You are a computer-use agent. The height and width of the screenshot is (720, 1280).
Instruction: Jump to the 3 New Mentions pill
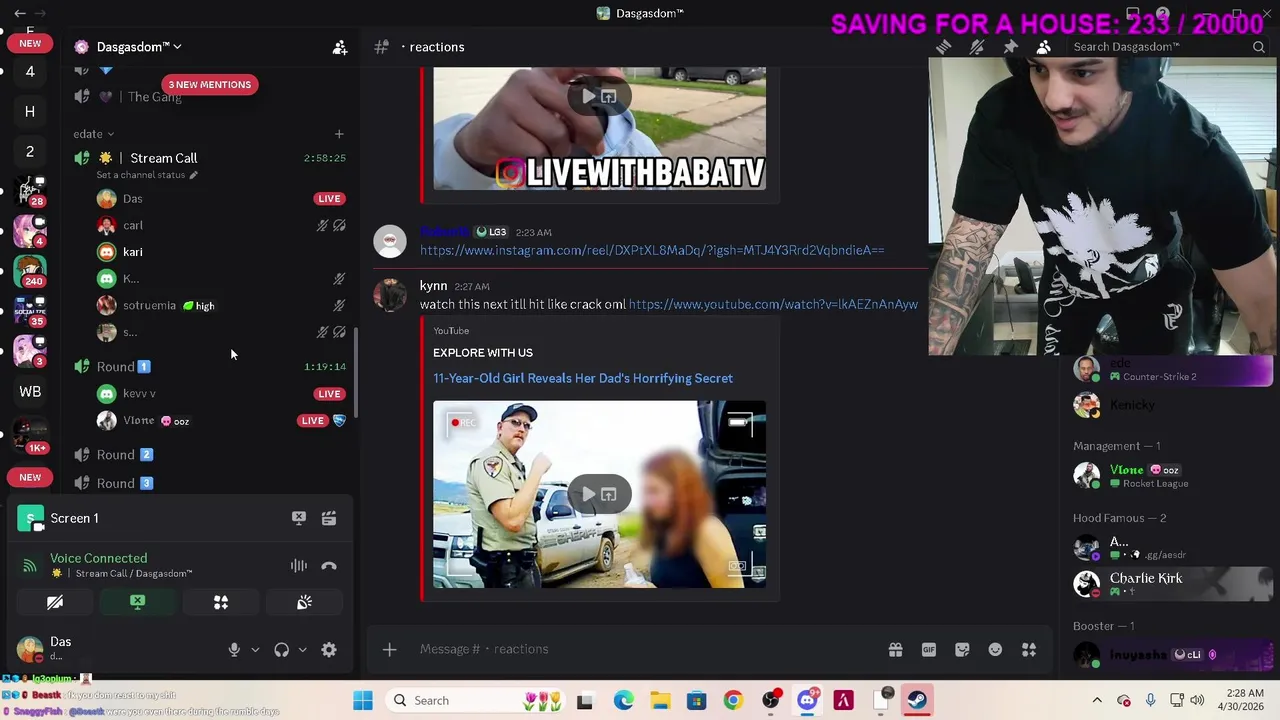click(x=209, y=85)
